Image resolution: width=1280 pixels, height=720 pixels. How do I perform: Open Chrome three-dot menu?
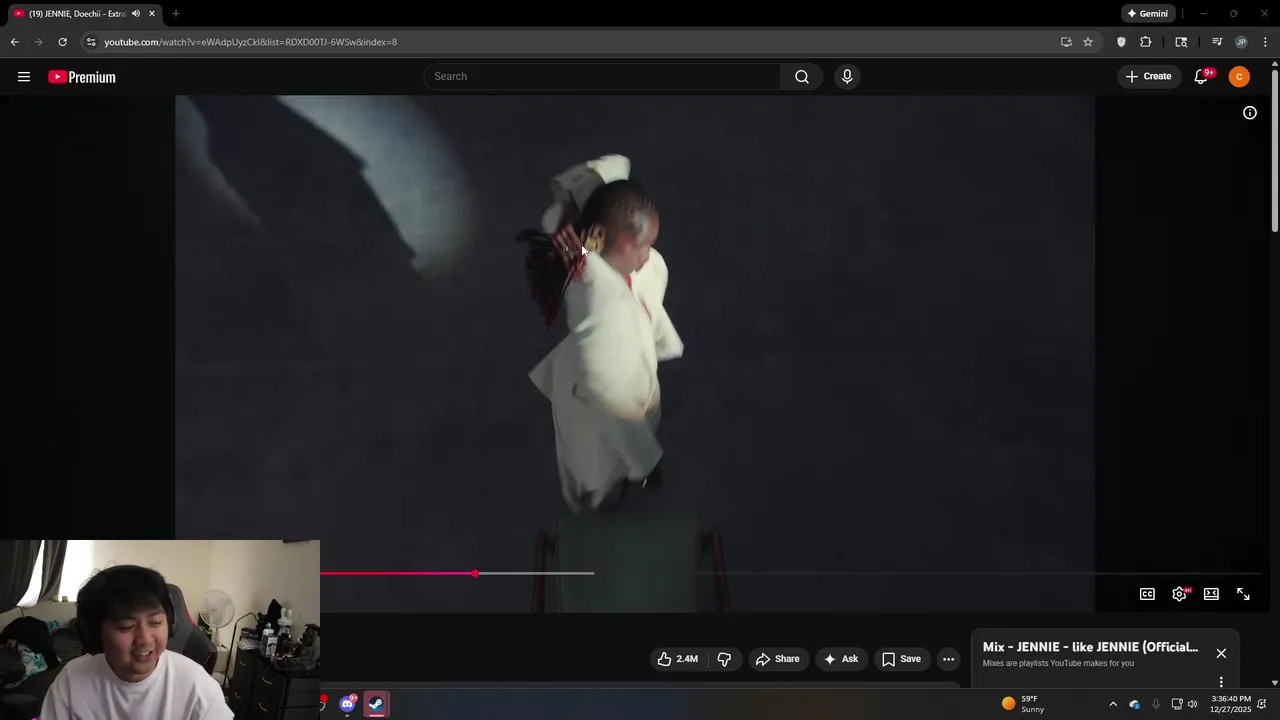(x=1266, y=42)
